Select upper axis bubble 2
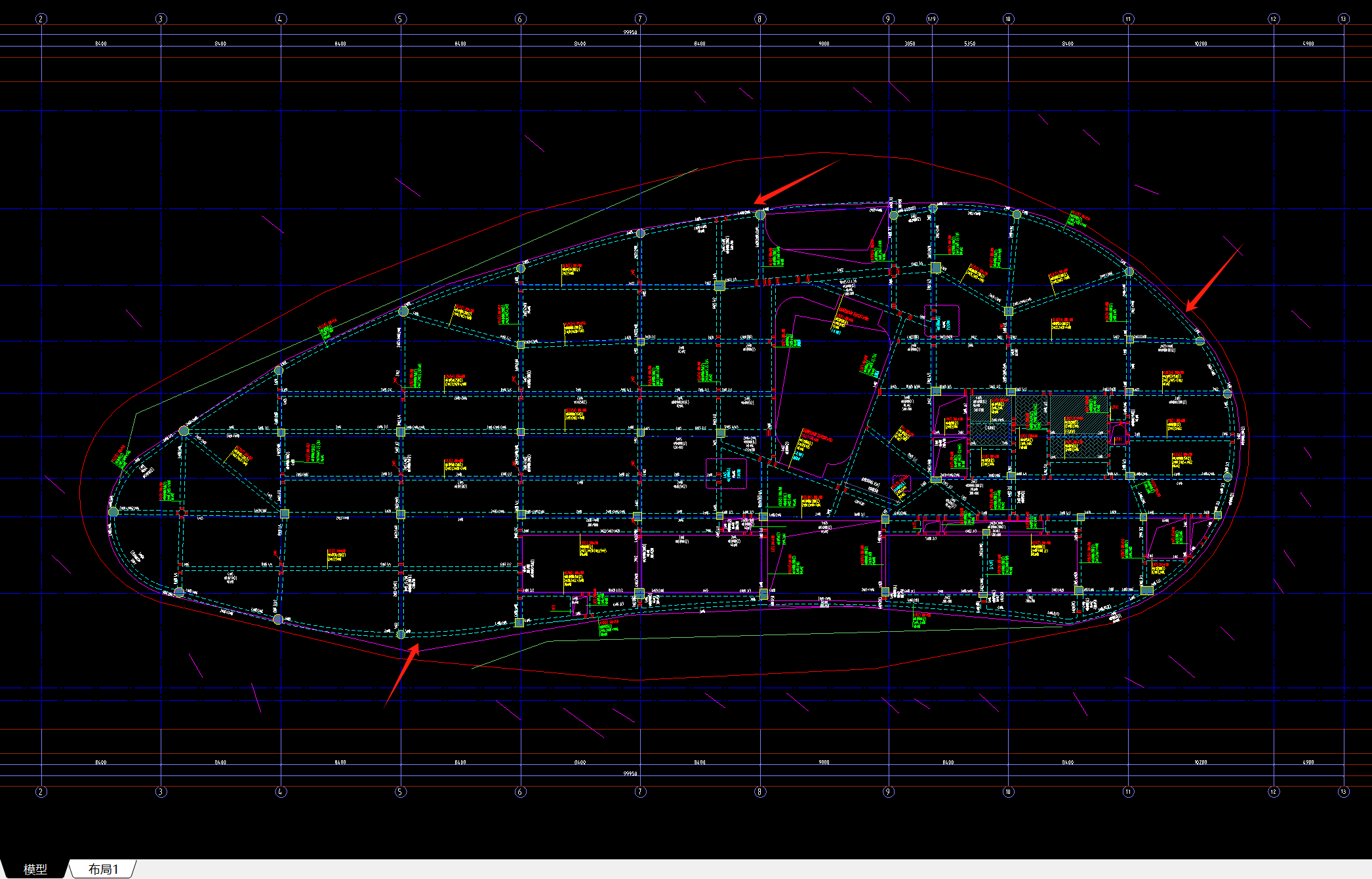The height and width of the screenshot is (879, 1372). tap(41, 19)
